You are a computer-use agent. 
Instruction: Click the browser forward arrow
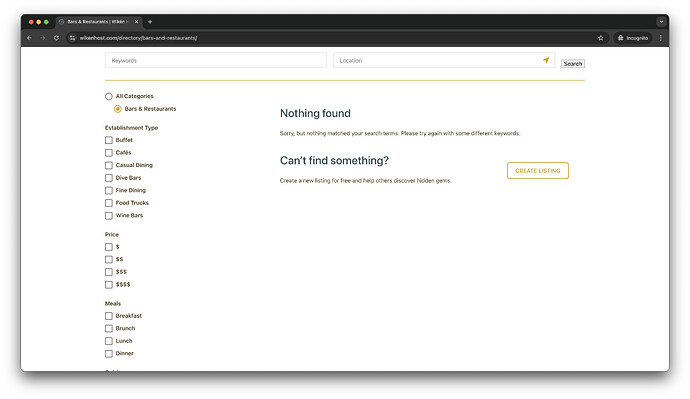tap(43, 38)
